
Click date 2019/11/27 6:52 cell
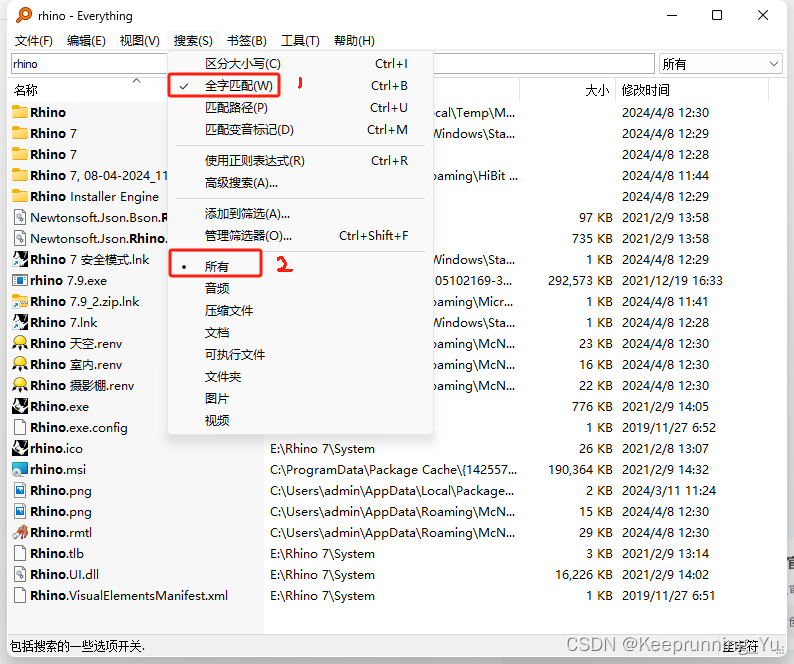668,427
